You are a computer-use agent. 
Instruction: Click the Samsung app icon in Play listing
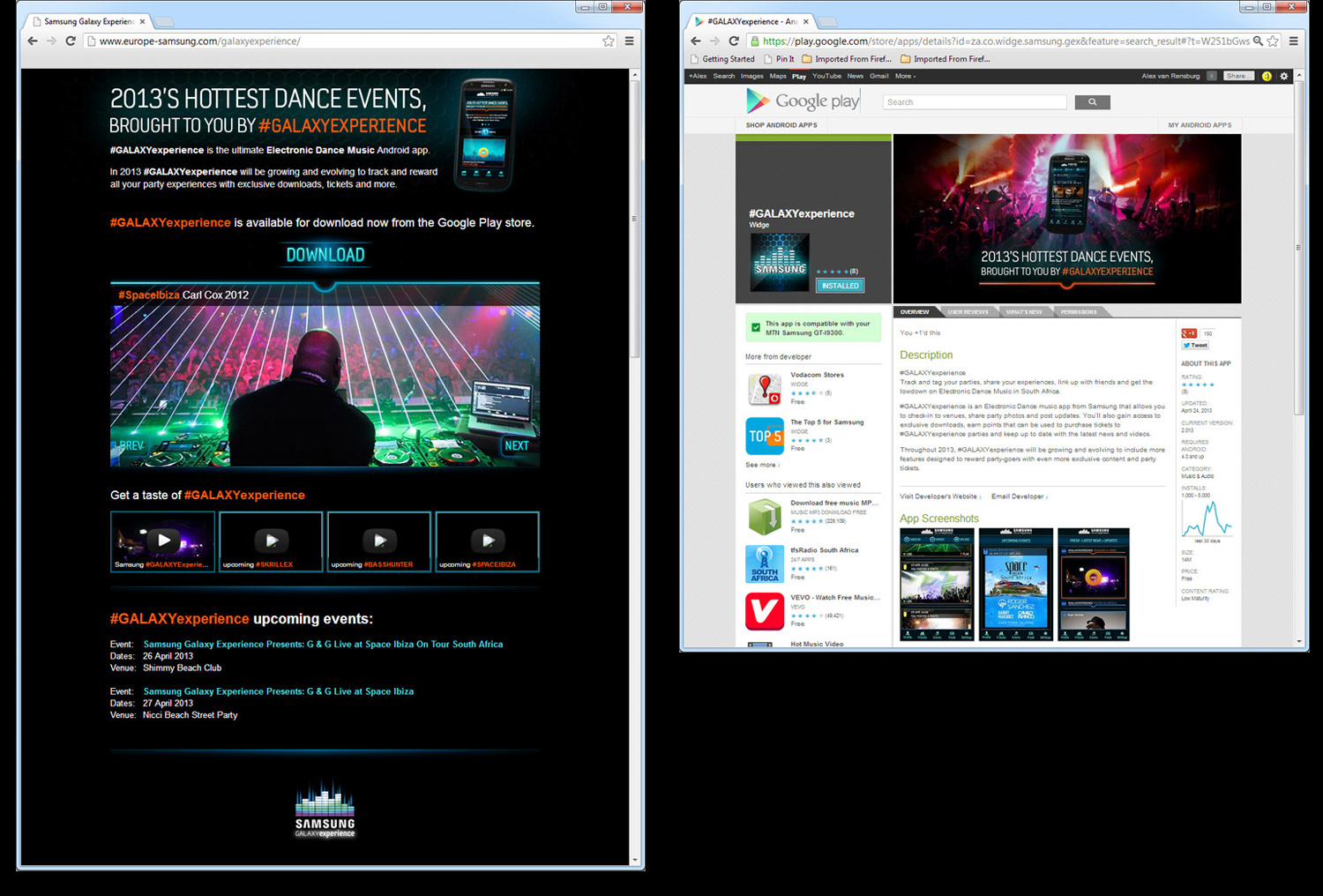(x=780, y=262)
